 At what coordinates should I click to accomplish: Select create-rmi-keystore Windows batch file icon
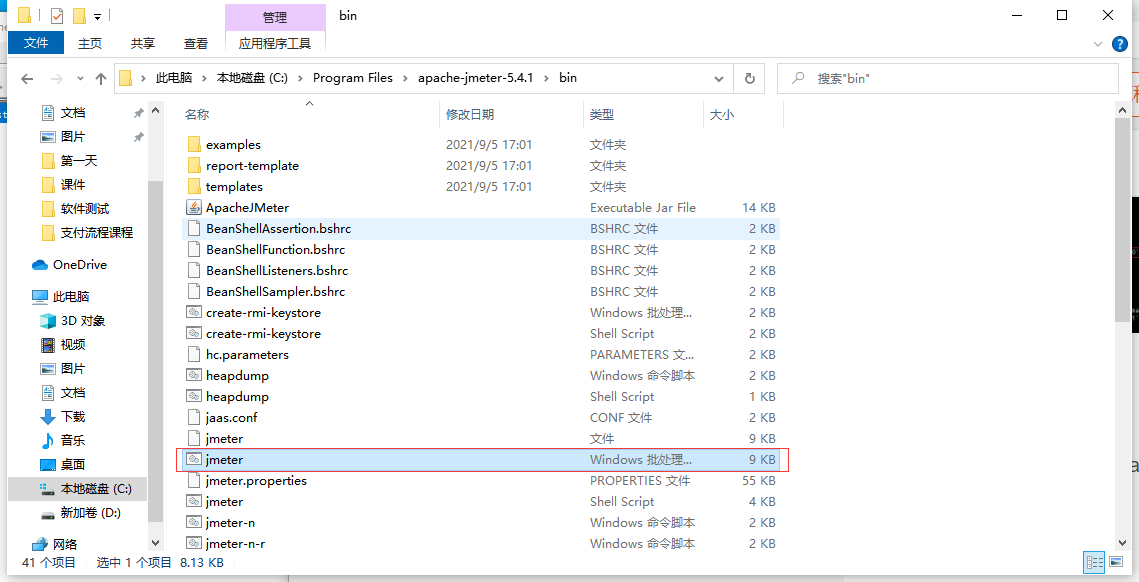(193, 312)
